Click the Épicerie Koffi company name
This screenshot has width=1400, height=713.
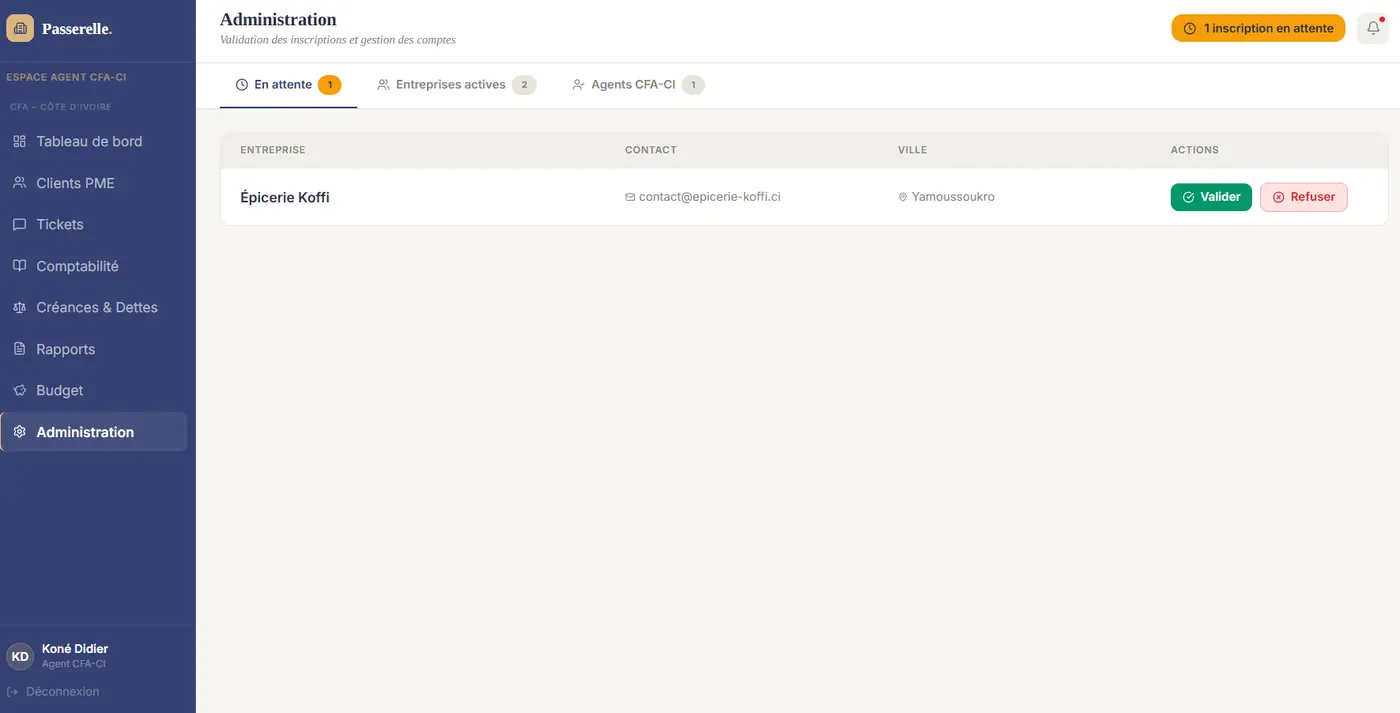tap(285, 198)
